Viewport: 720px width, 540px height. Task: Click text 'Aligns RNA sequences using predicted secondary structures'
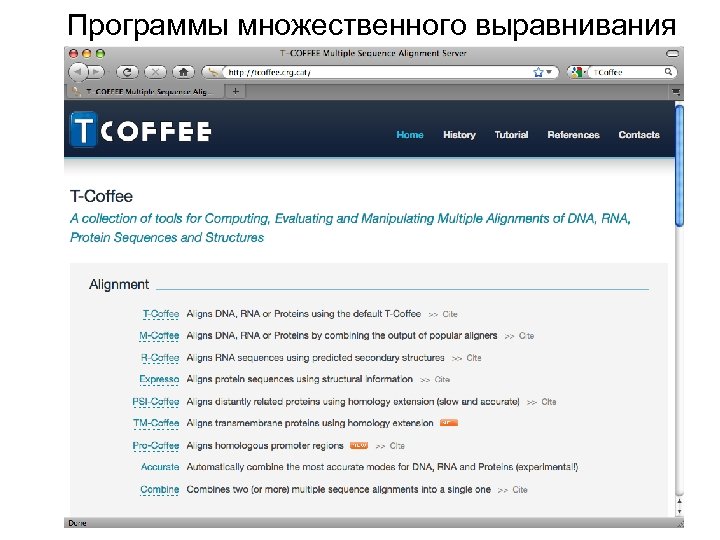(x=315, y=358)
